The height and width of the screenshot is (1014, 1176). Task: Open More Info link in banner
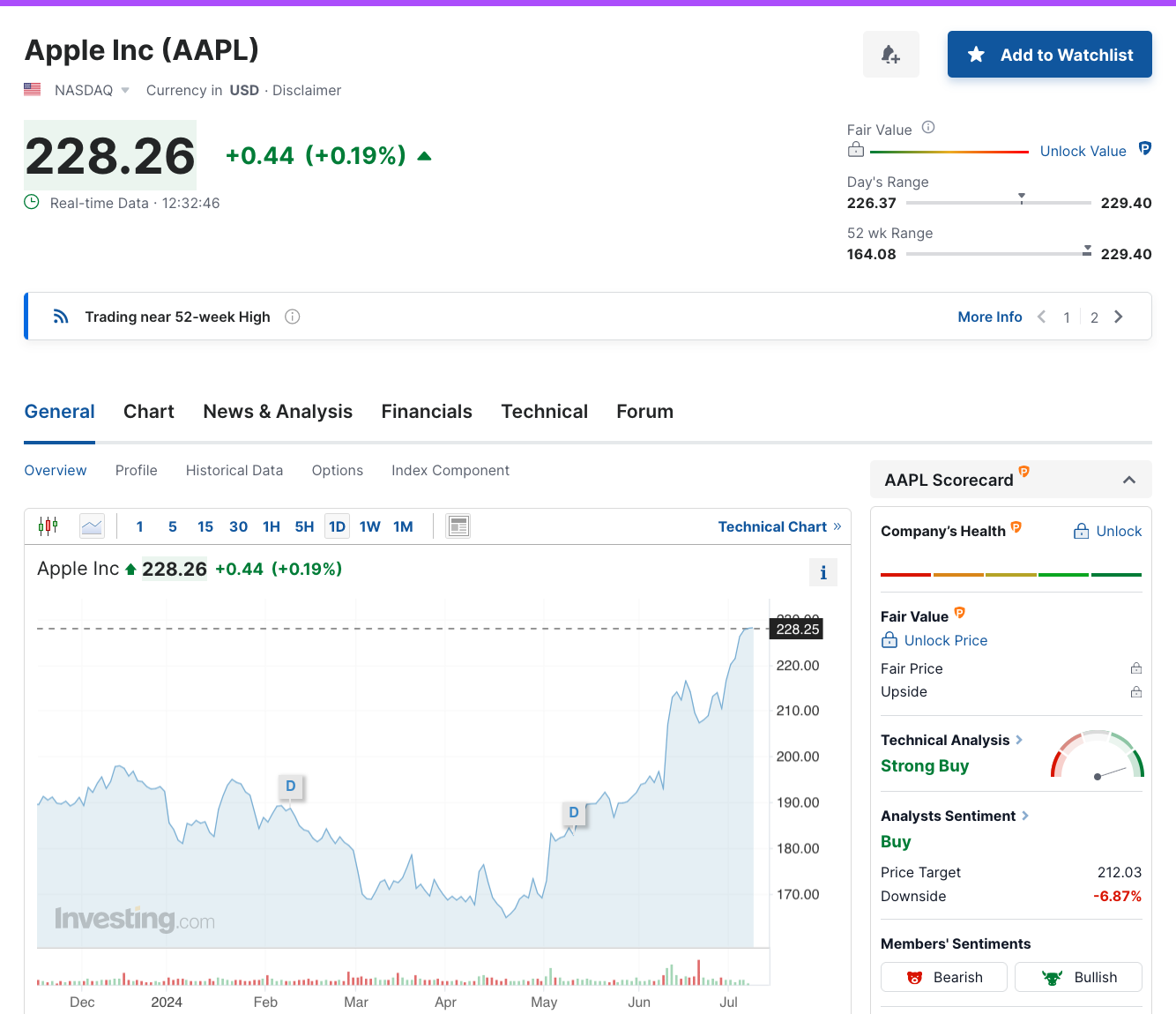(x=990, y=317)
